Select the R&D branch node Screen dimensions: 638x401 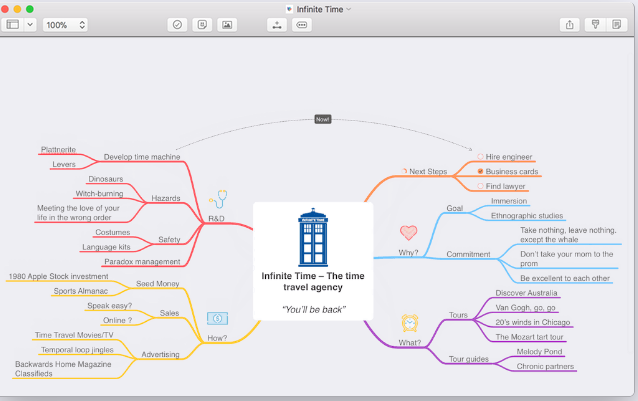pyautogui.click(x=215, y=217)
